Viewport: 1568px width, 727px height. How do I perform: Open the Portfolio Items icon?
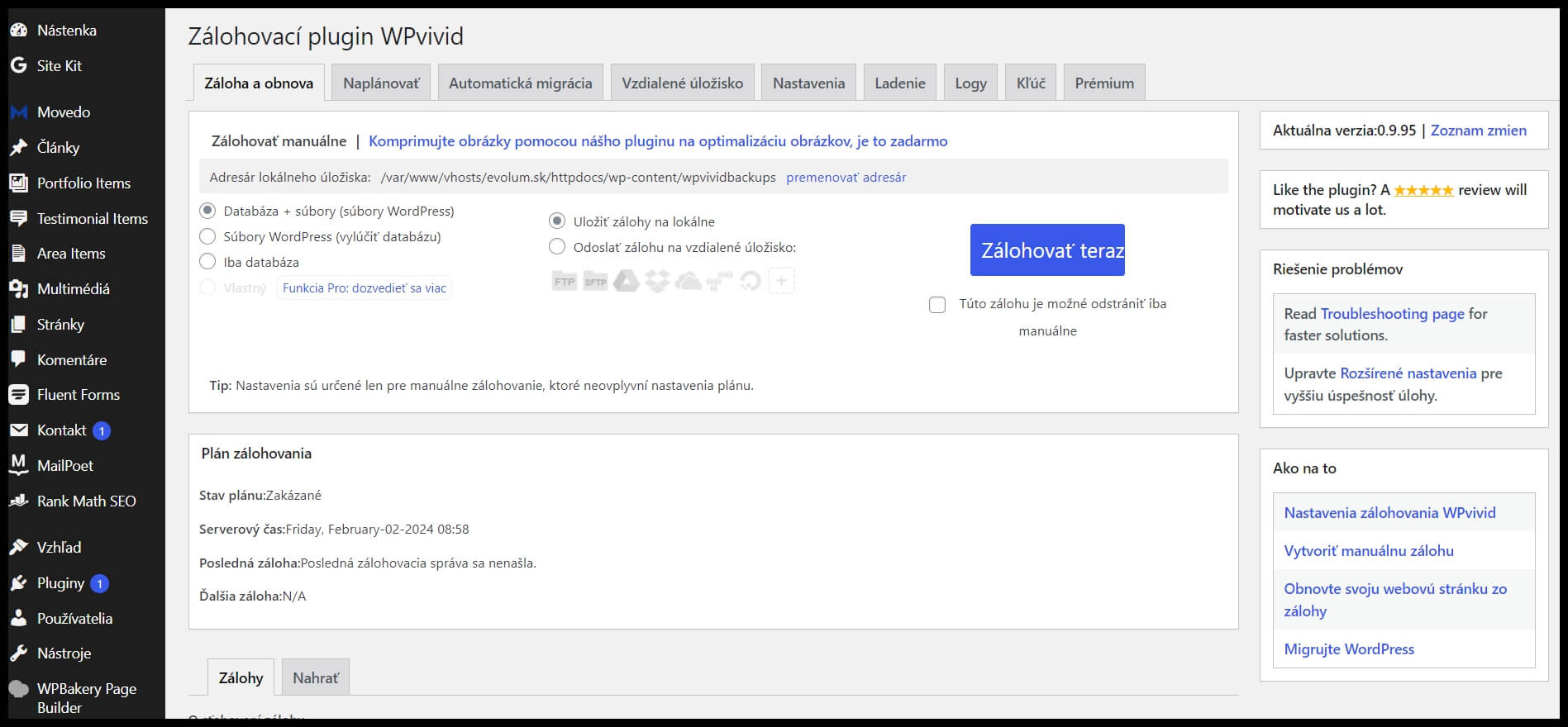coord(18,183)
